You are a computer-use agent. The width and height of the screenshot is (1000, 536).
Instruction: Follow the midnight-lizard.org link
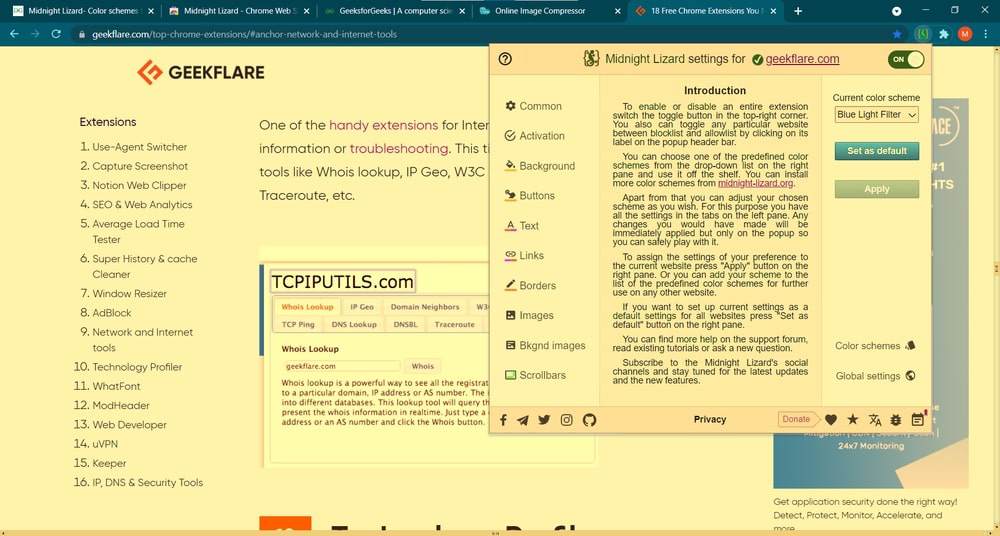click(756, 183)
